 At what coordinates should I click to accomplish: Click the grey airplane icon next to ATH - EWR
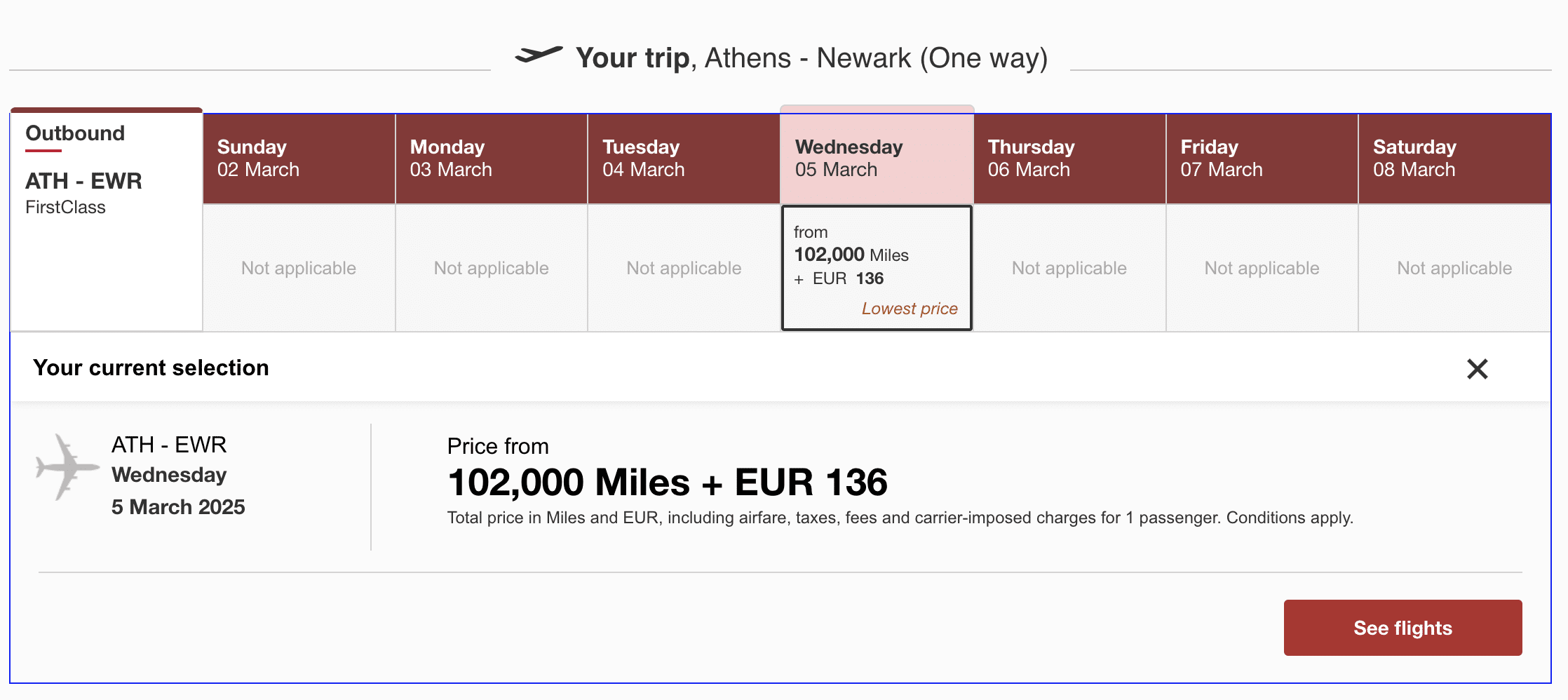pos(67,467)
